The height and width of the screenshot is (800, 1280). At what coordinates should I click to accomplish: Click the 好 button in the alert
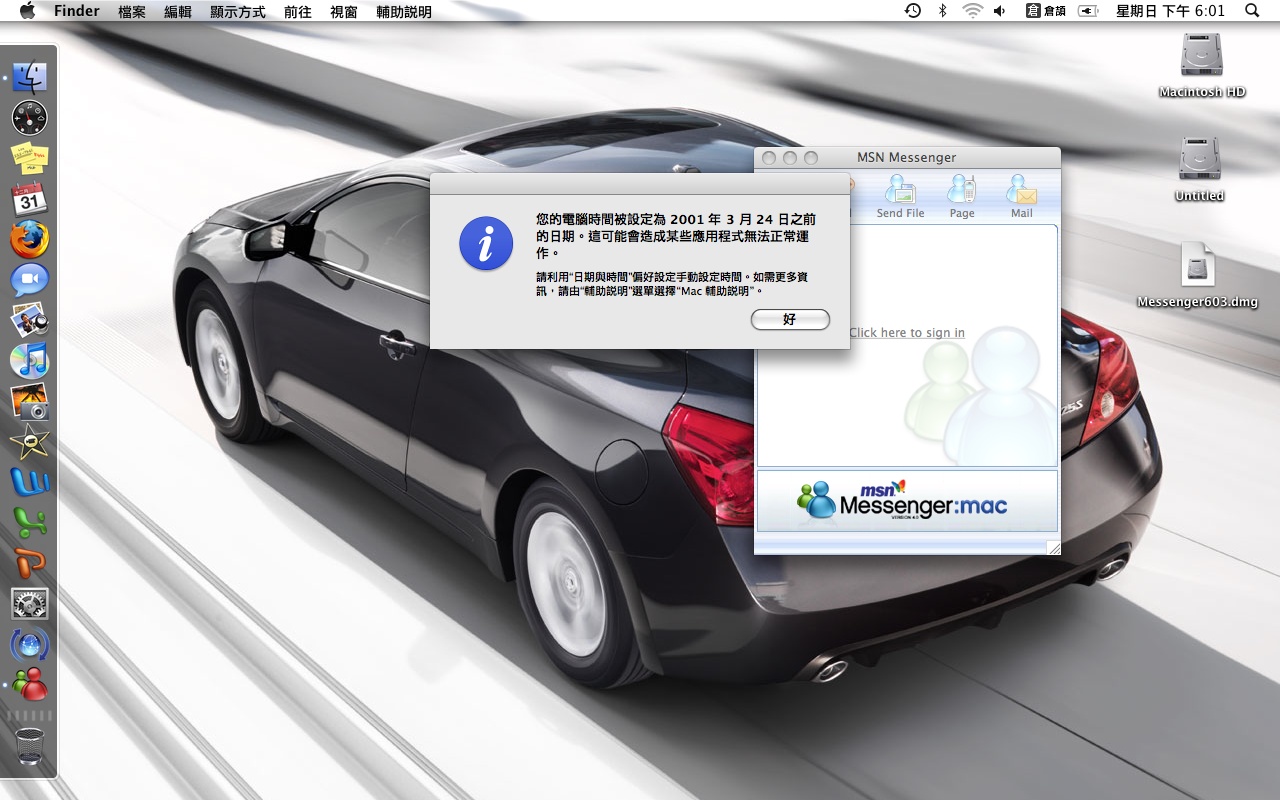pos(790,319)
